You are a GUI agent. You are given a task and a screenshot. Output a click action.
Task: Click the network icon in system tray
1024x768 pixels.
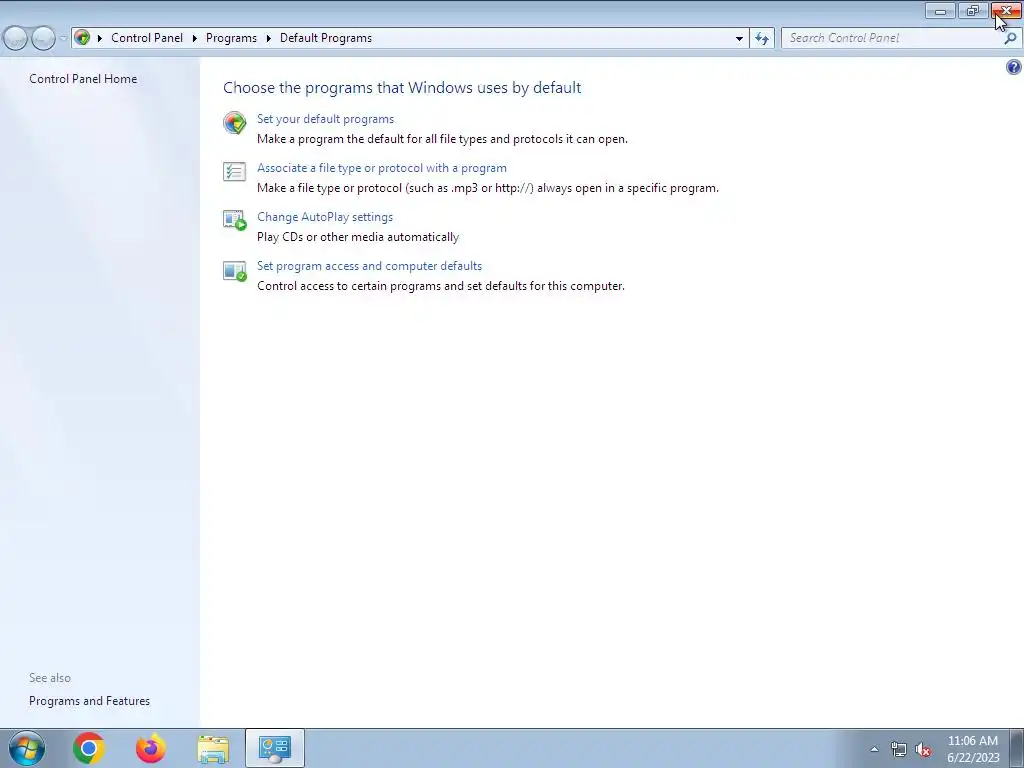click(x=899, y=750)
